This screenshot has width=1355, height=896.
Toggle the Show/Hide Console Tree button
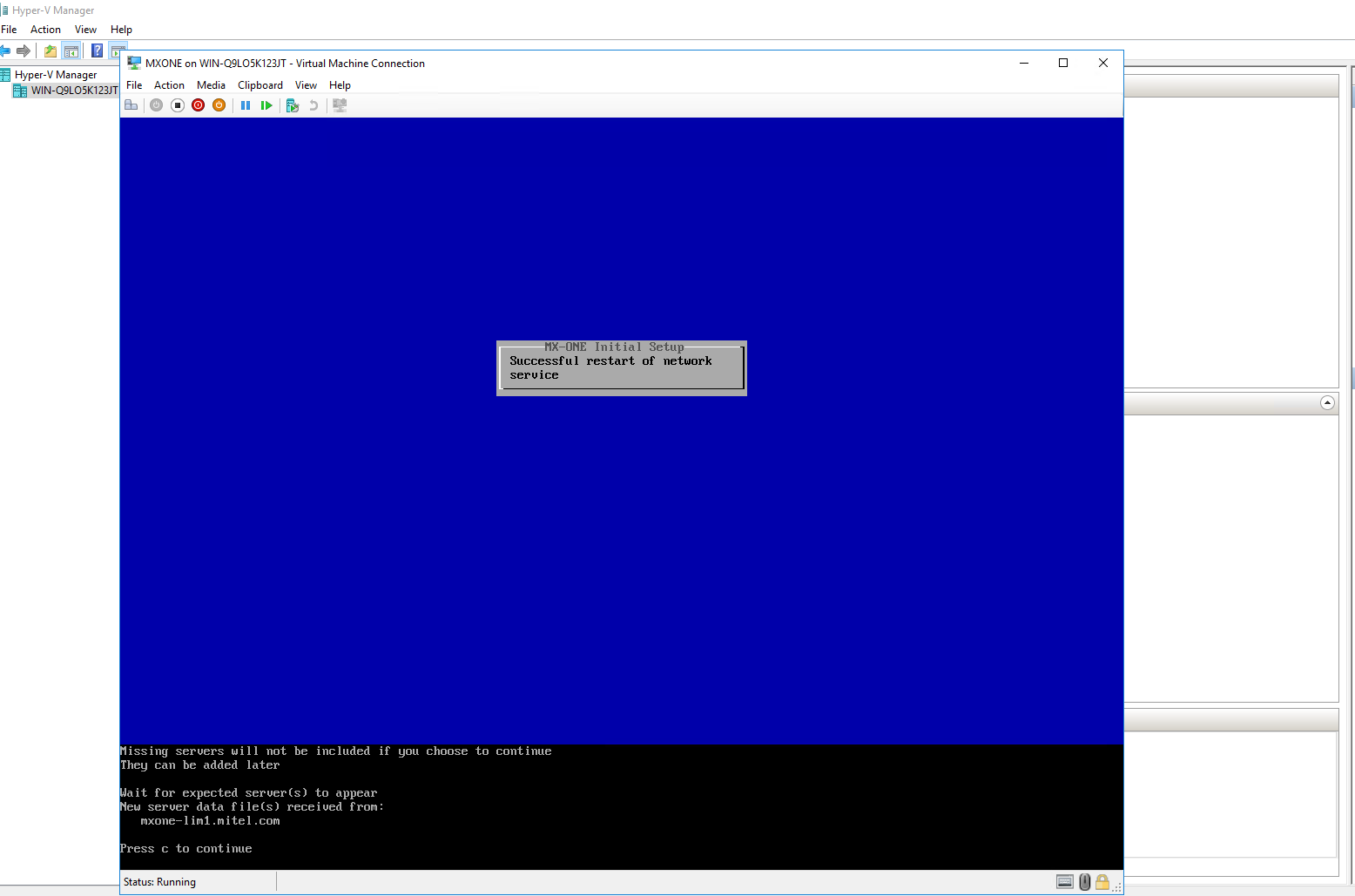pyautogui.click(x=71, y=51)
